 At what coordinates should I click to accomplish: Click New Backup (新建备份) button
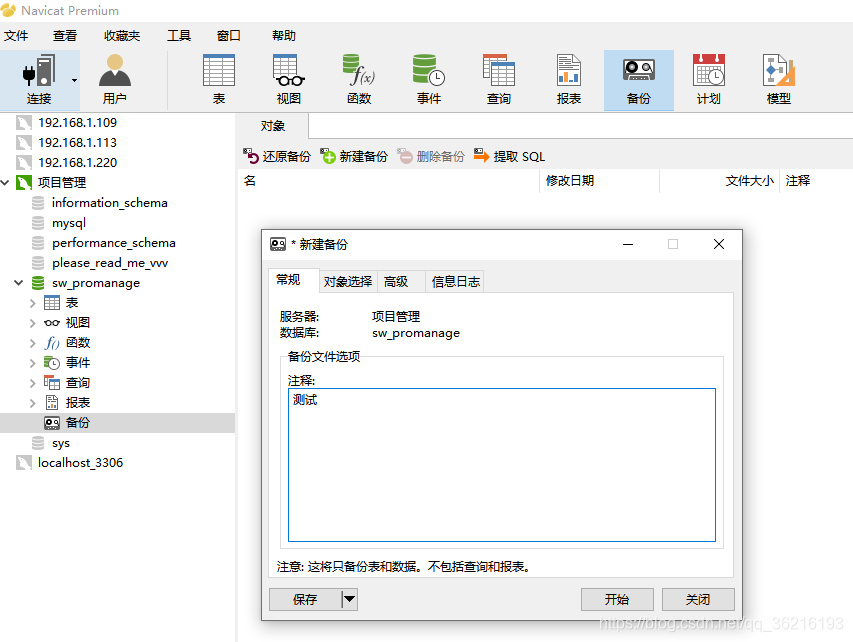point(354,157)
